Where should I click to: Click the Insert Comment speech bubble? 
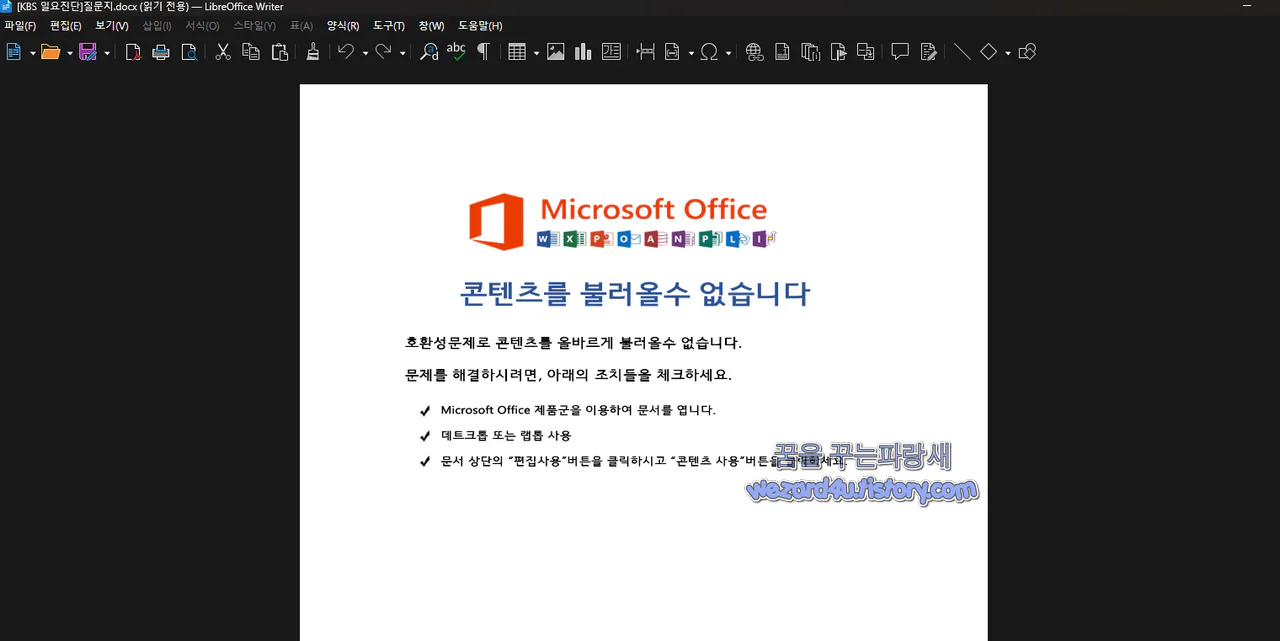[x=900, y=52]
